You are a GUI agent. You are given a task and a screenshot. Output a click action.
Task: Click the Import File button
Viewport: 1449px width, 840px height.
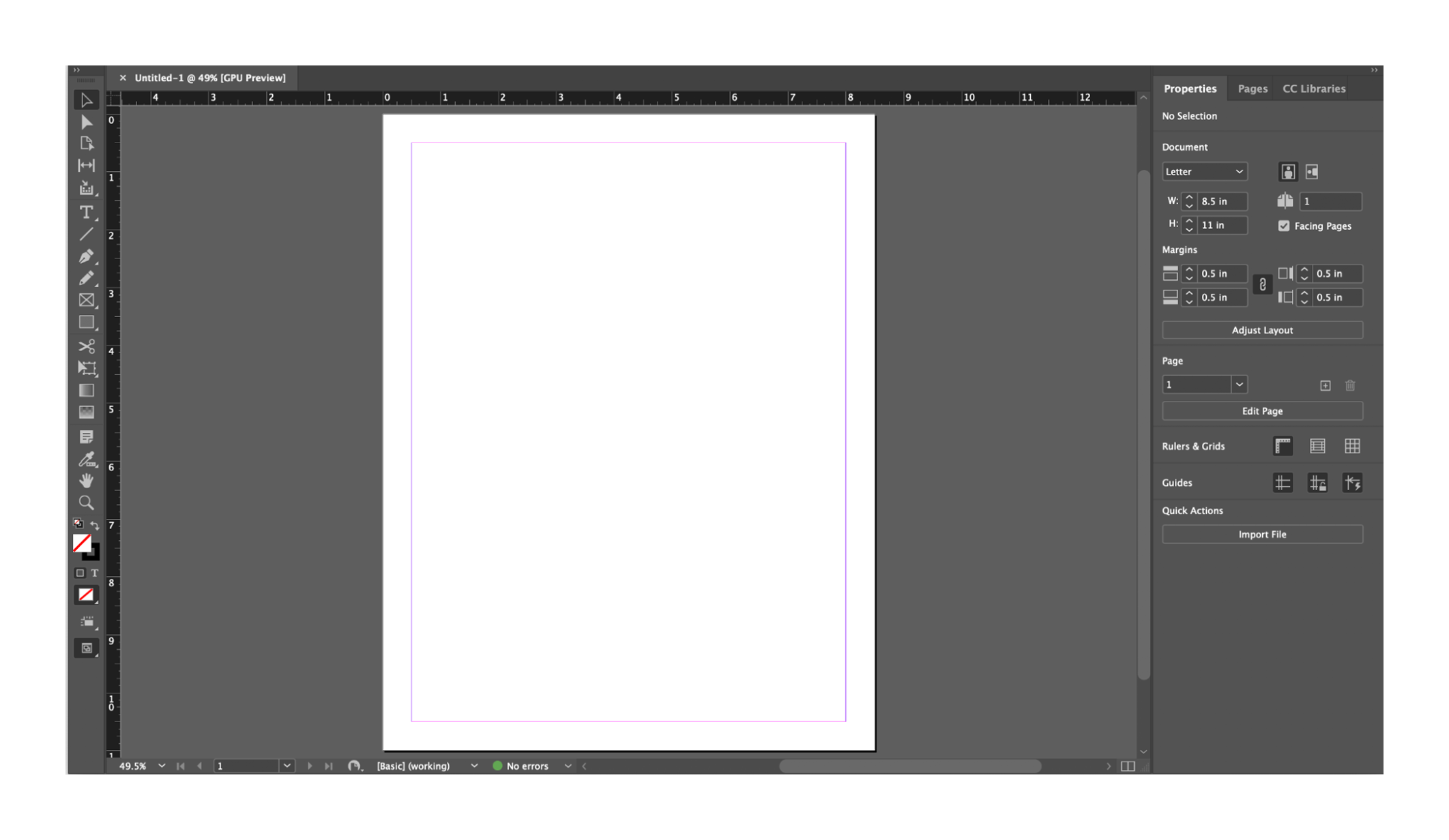coord(1262,535)
